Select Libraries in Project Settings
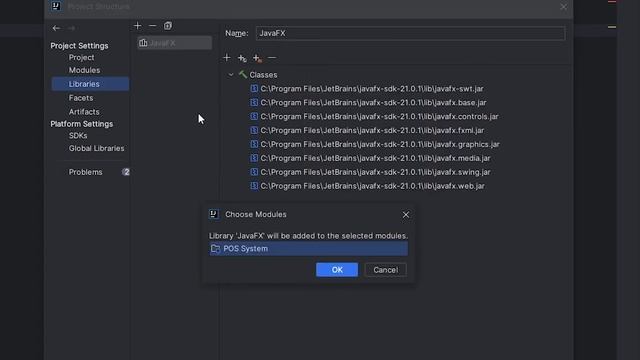Viewport: 640px width, 360px height. click(x=90, y=84)
